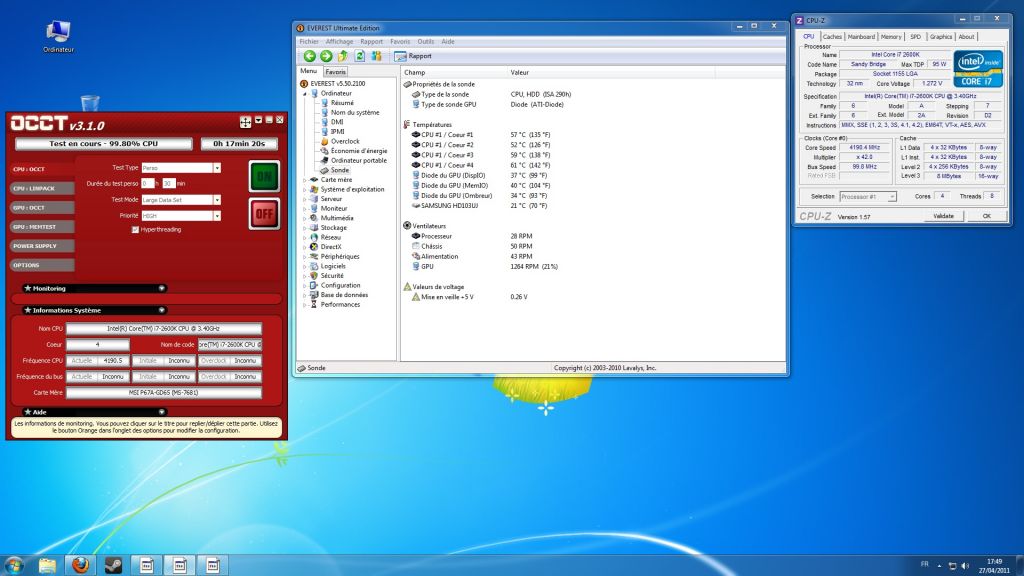The height and width of the screenshot is (576, 1024).
Task: Click the red OFF button in OCCT
Action: coord(264,214)
